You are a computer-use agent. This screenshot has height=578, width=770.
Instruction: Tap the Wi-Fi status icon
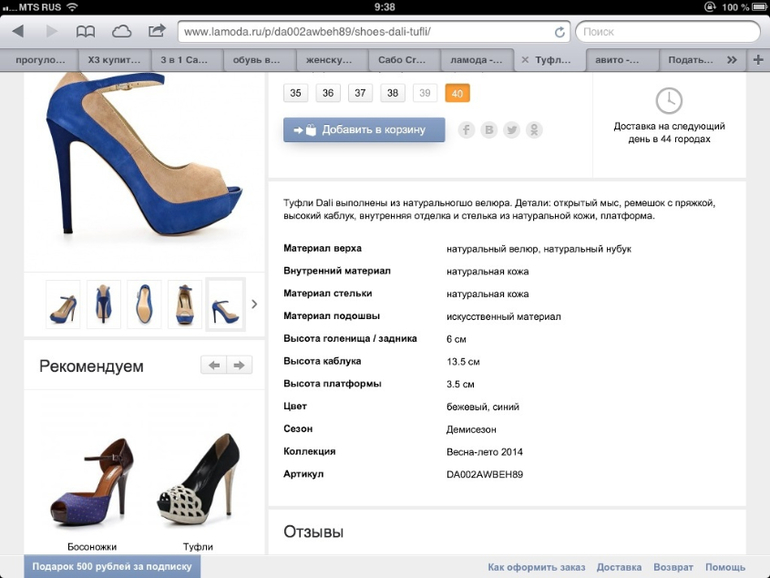point(72,7)
